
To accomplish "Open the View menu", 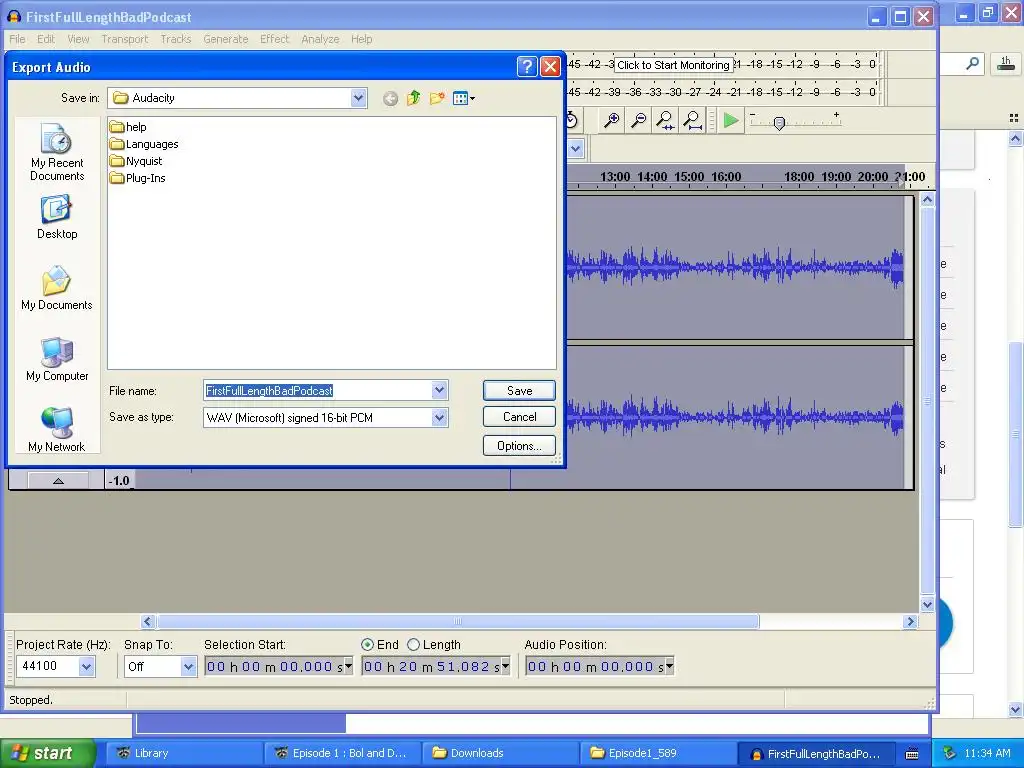I will [x=78, y=39].
